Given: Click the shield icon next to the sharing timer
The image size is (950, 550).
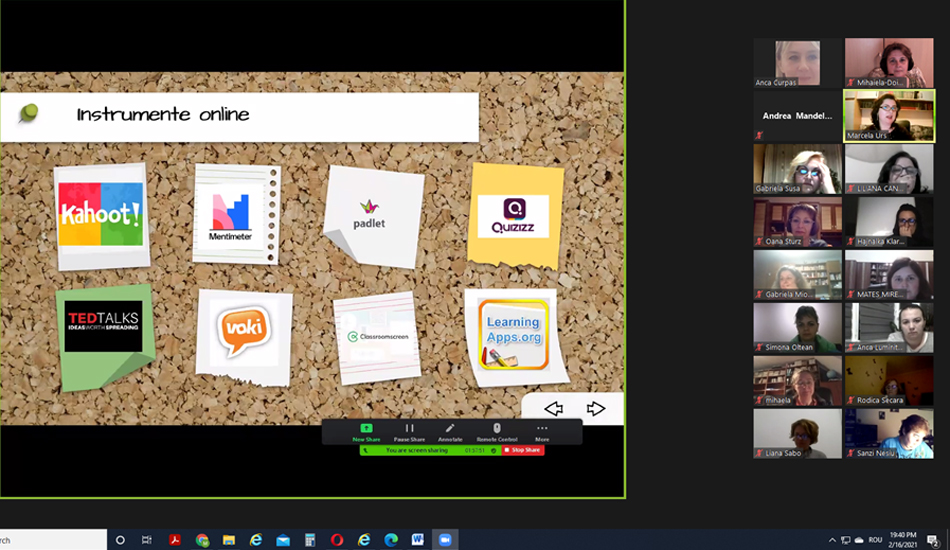Looking at the screenshot, I should [494, 451].
